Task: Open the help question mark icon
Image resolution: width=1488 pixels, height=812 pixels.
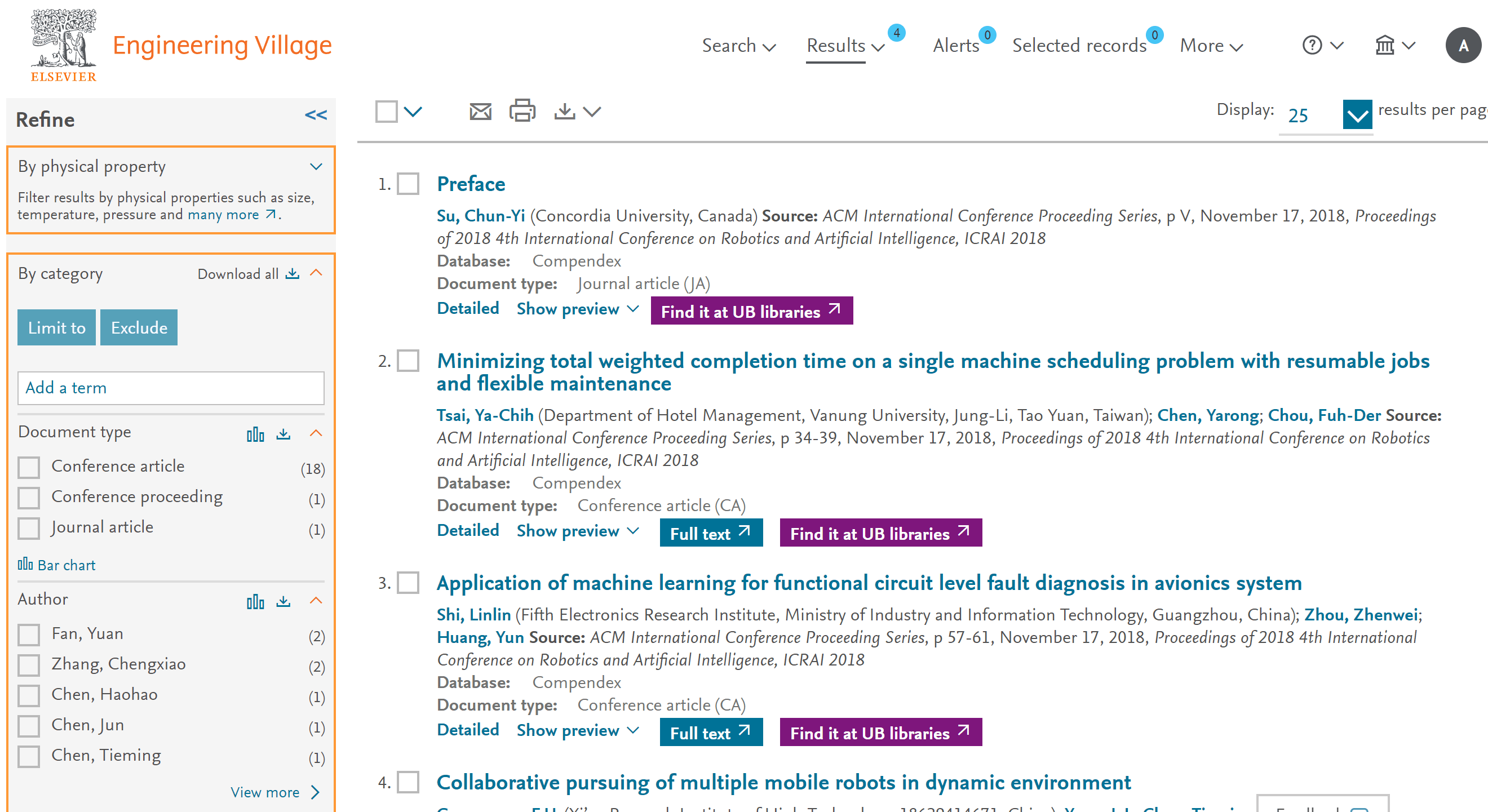Action: tap(1312, 45)
